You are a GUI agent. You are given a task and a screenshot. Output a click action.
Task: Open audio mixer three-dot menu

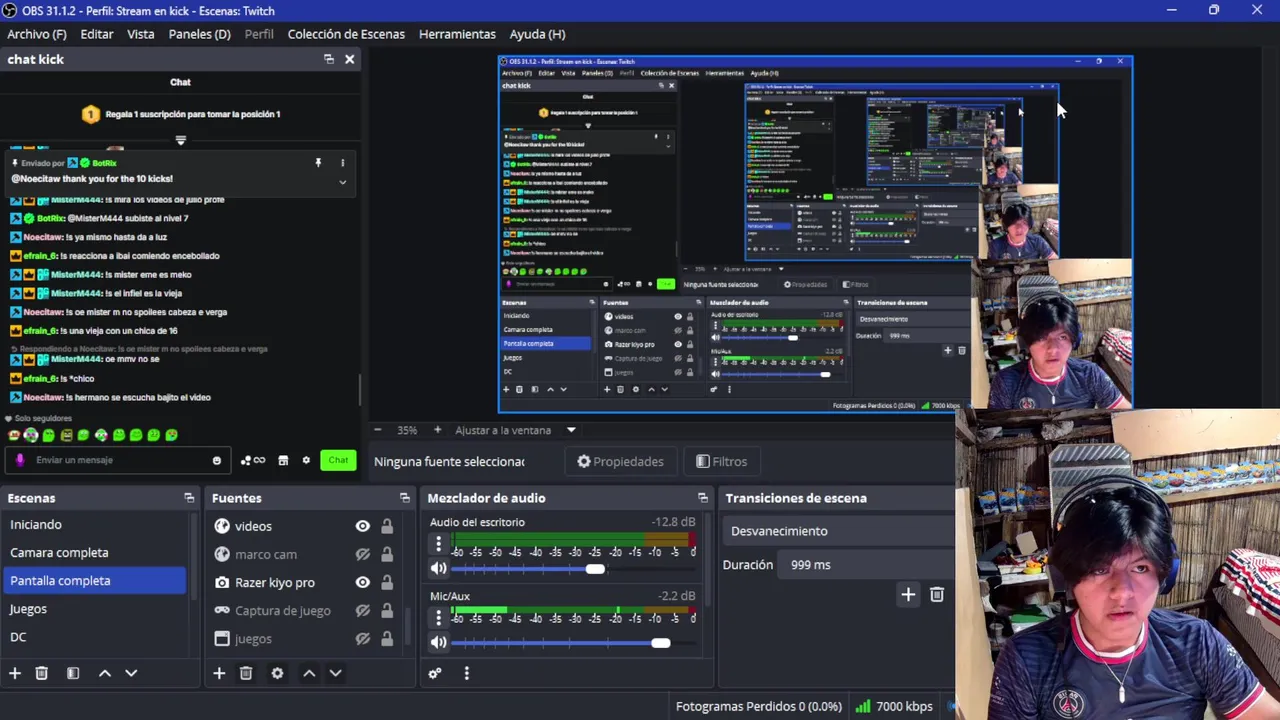pos(466,673)
